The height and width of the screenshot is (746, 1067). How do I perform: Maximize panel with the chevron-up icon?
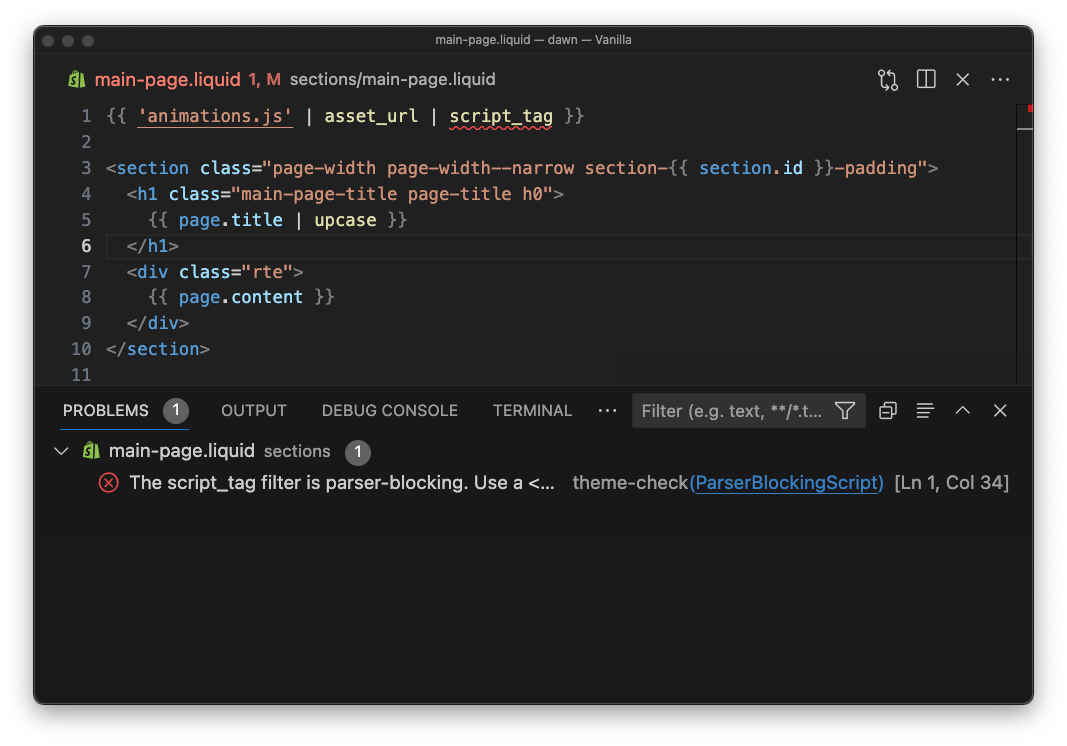point(962,410)
